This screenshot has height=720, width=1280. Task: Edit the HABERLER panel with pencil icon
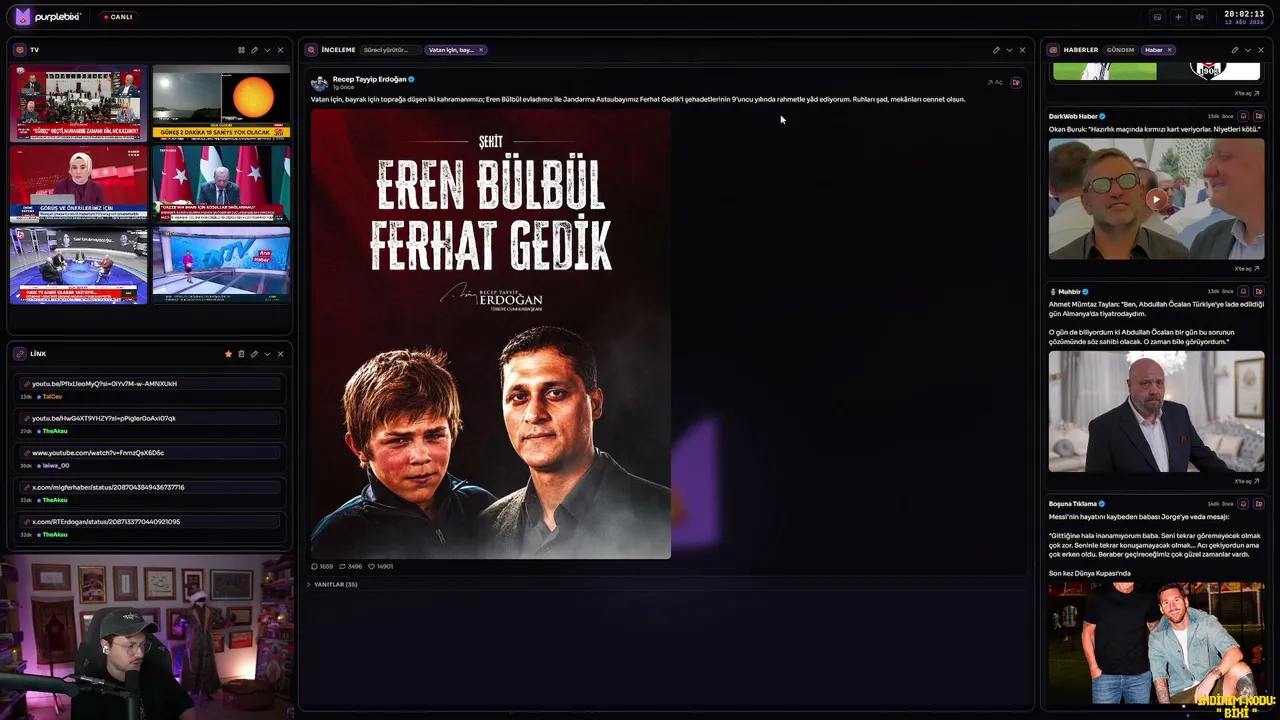[1234, 50]
